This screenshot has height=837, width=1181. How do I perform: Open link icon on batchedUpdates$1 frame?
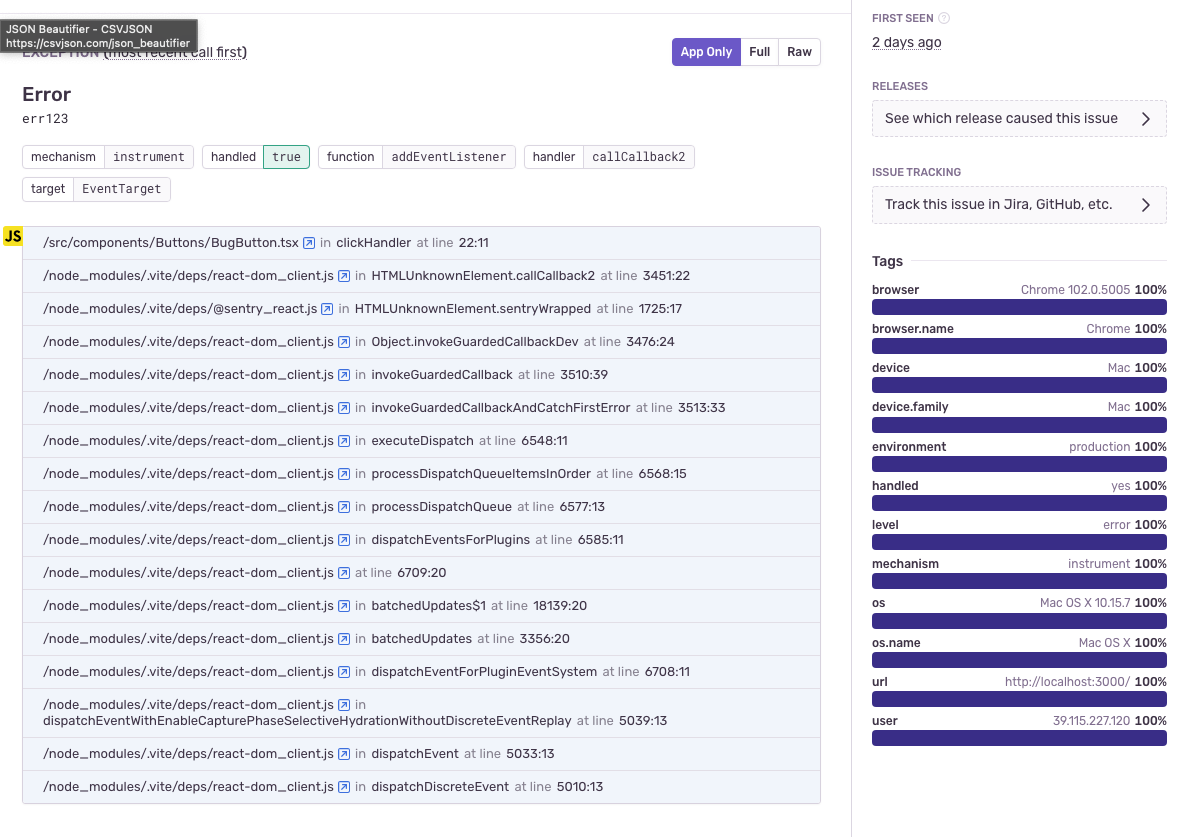(x=344, y=606)
